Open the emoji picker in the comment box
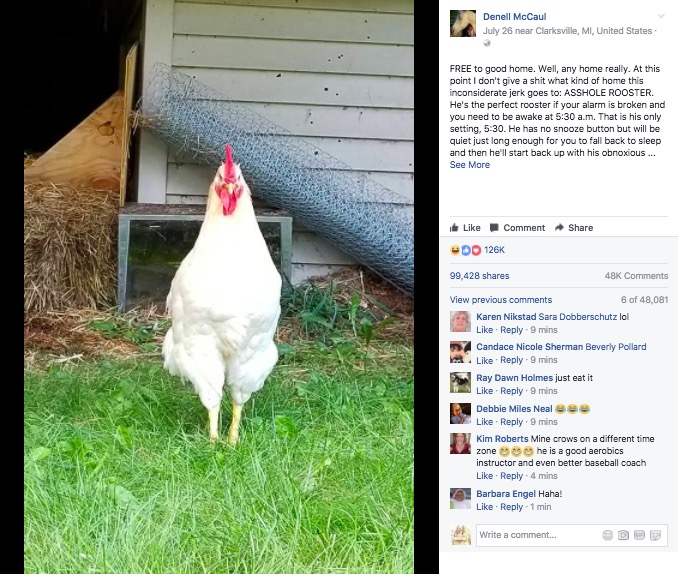Screen dimensions: 678x574 click(608, 535)
